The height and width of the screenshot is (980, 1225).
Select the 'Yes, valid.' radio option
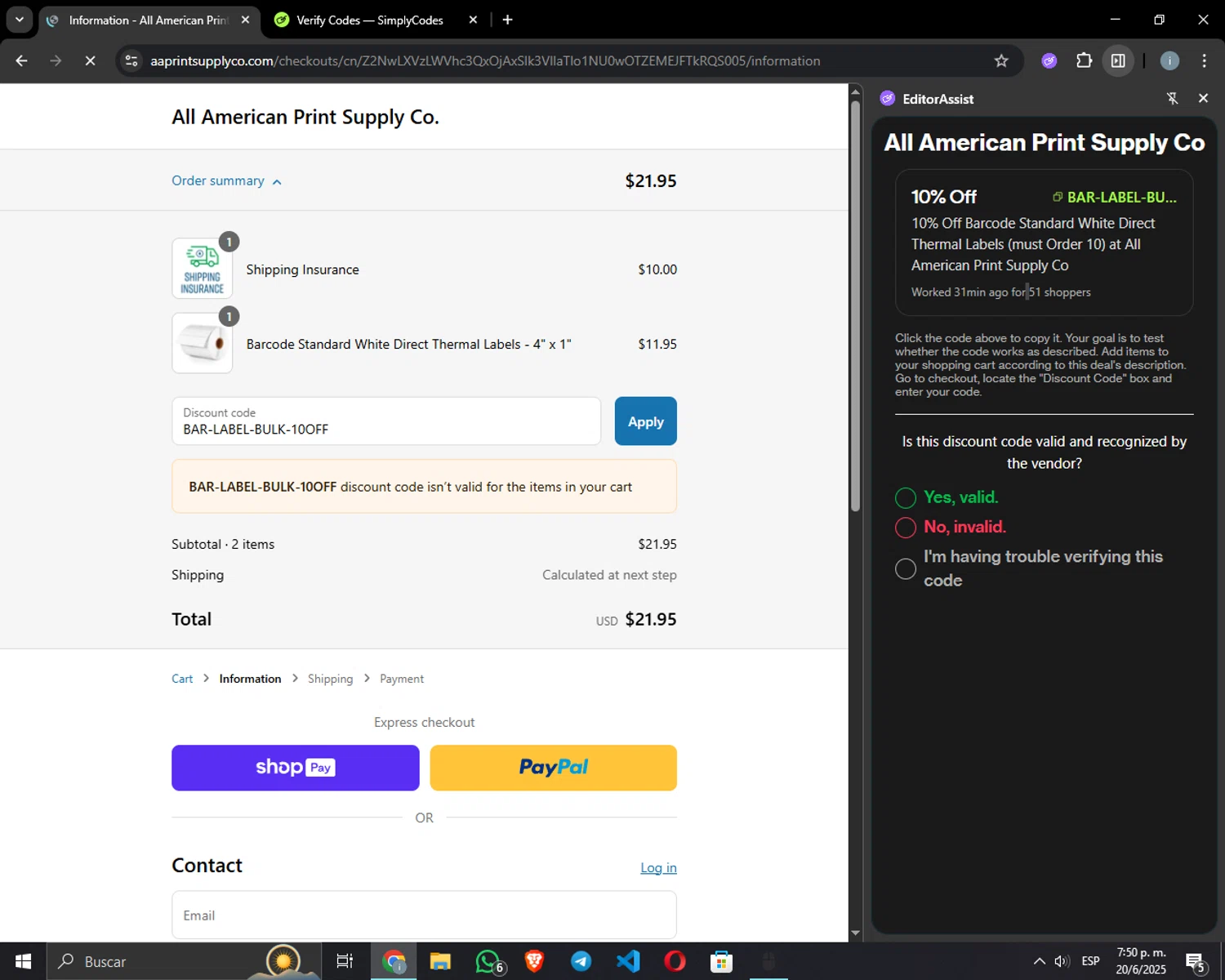click(906, 497)
